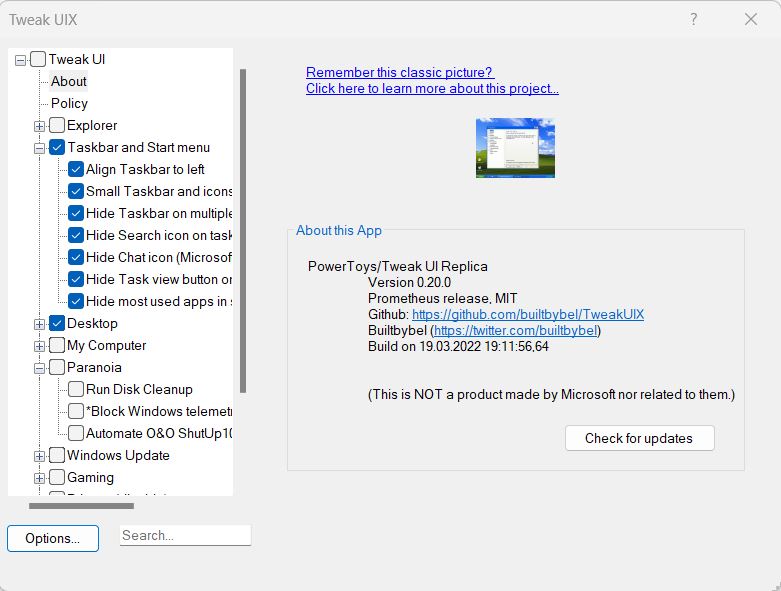Enable Automate O&O ShutUp10 checkbox

pos(76,433)
